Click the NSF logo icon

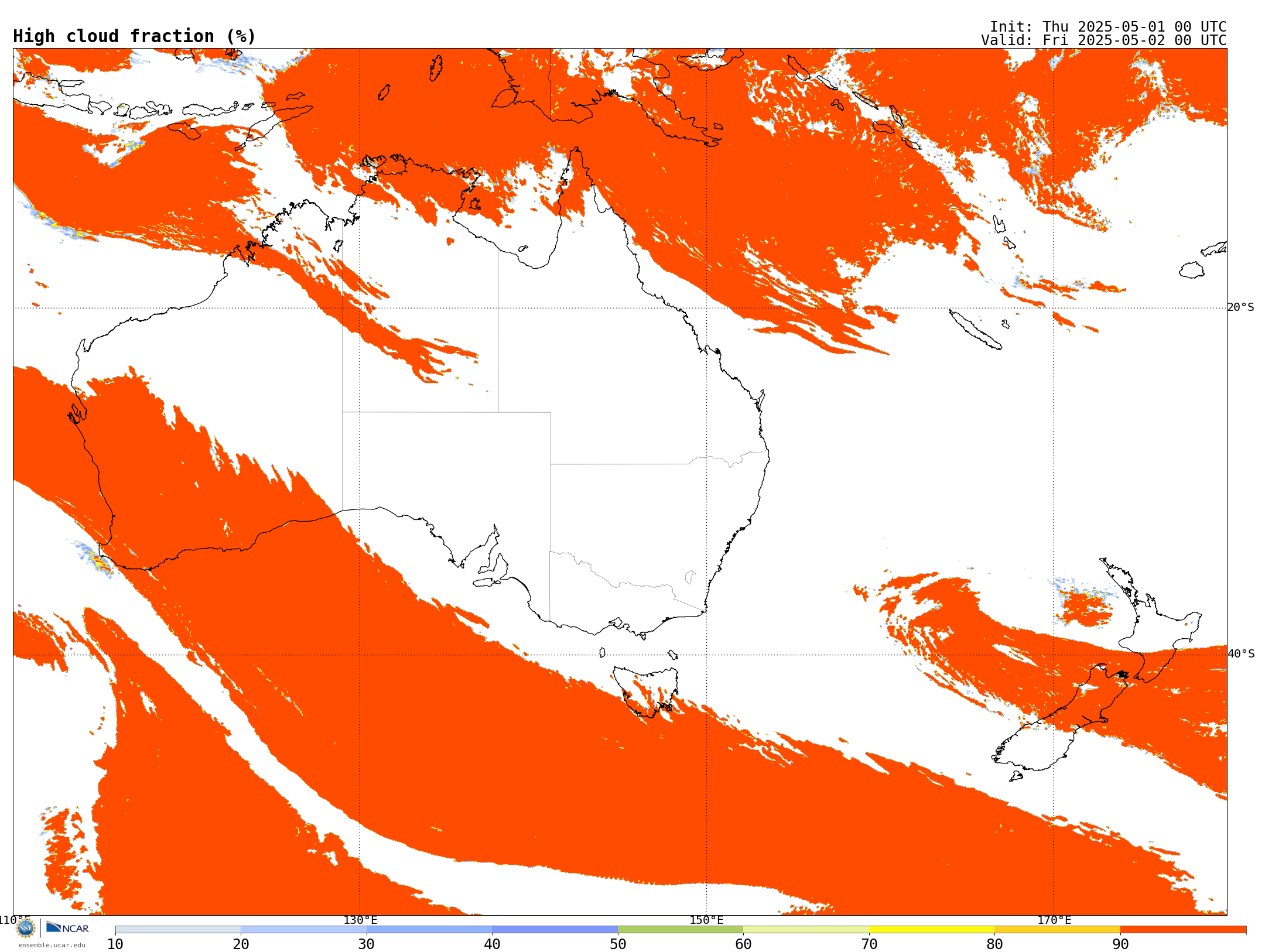tap(26, 928)
